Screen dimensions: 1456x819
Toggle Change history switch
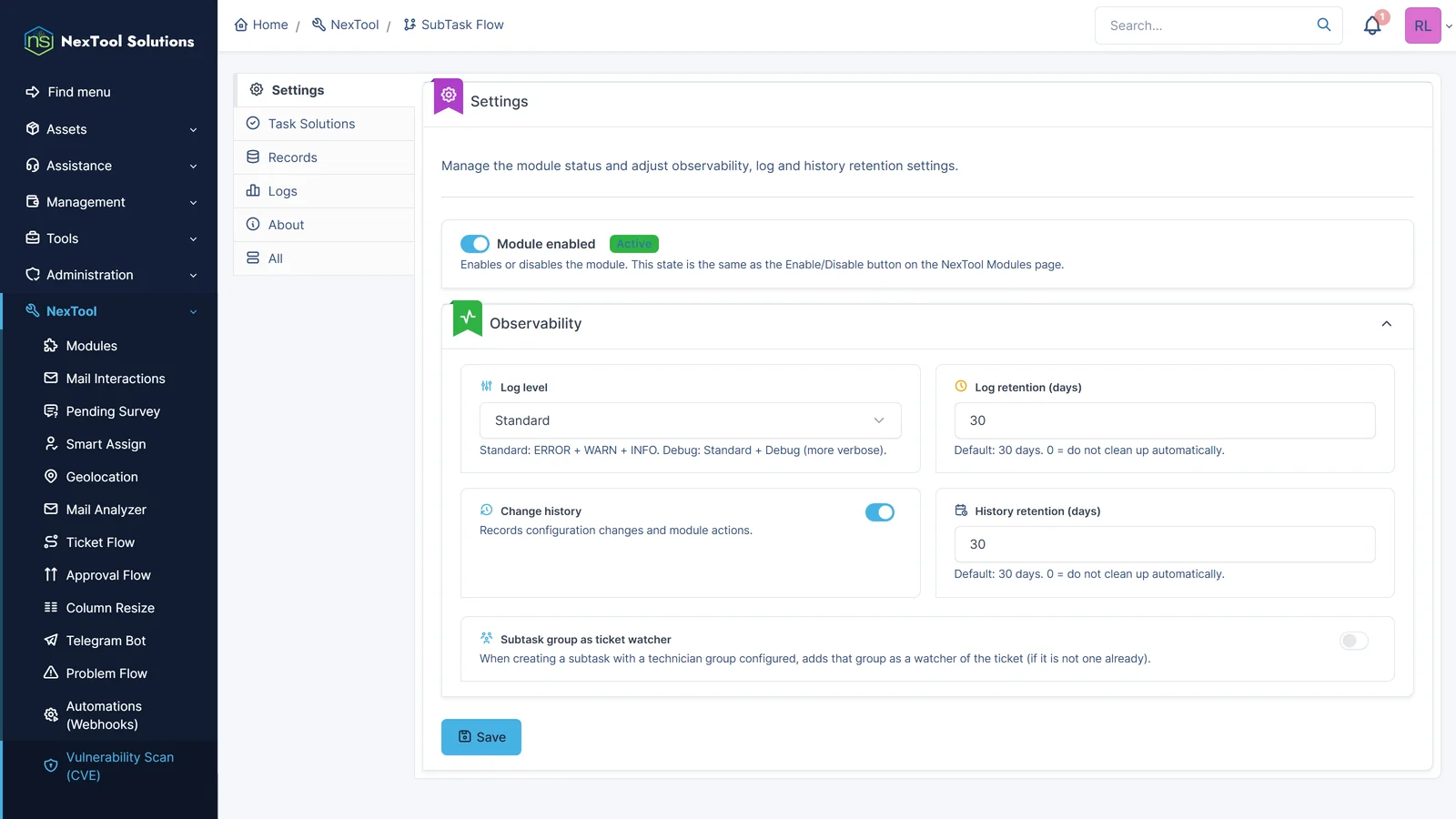pyautogui.click(x=880, y=512)
